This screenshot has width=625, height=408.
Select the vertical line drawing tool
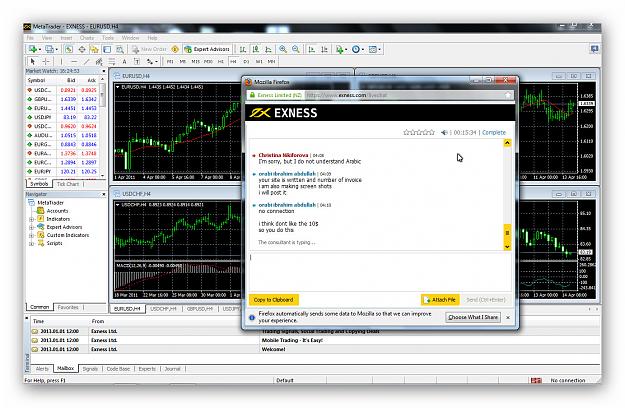[x=61, y=61]
